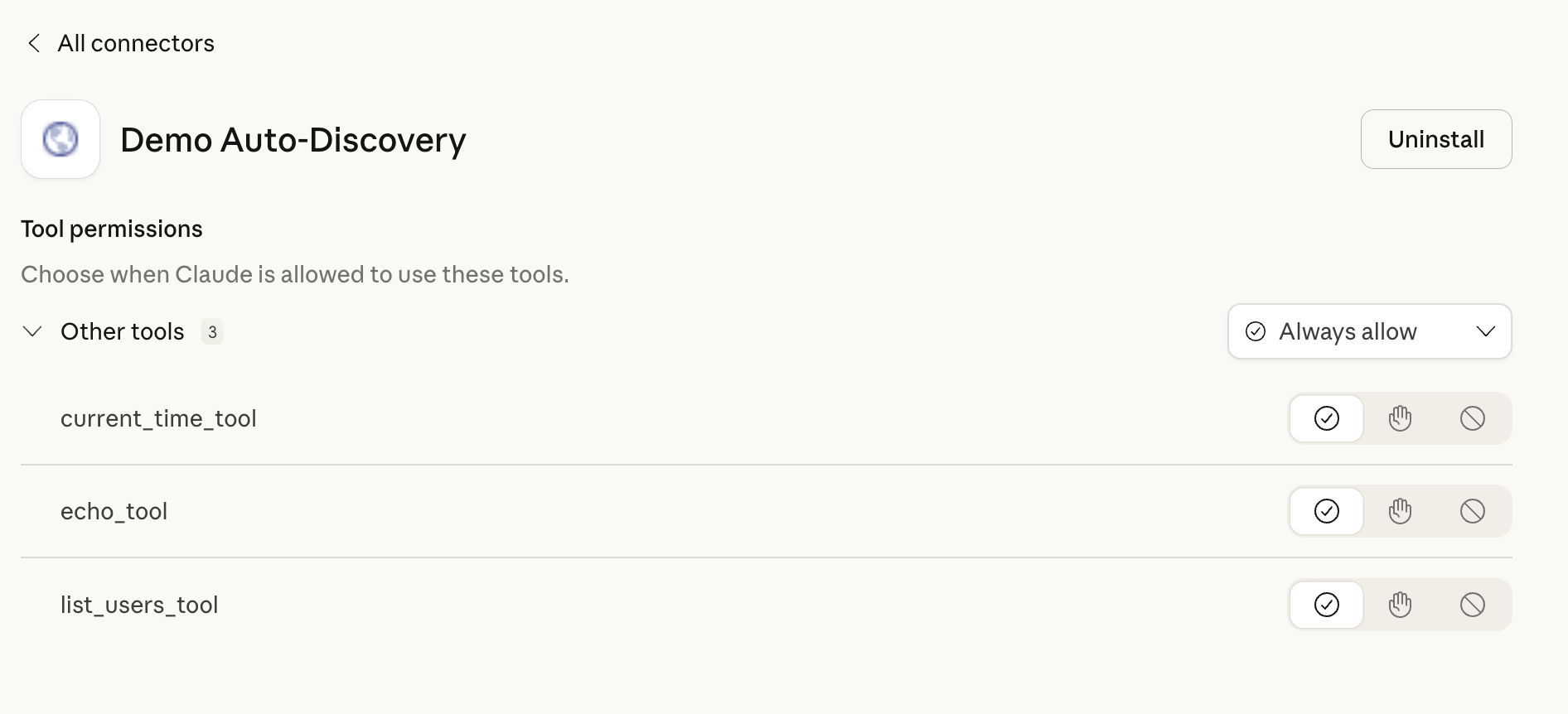Select the ask-first hand icon for echo_tool
This screenshot has height=714, width=1568.
pyautogui.click(x=1400, y=511)
